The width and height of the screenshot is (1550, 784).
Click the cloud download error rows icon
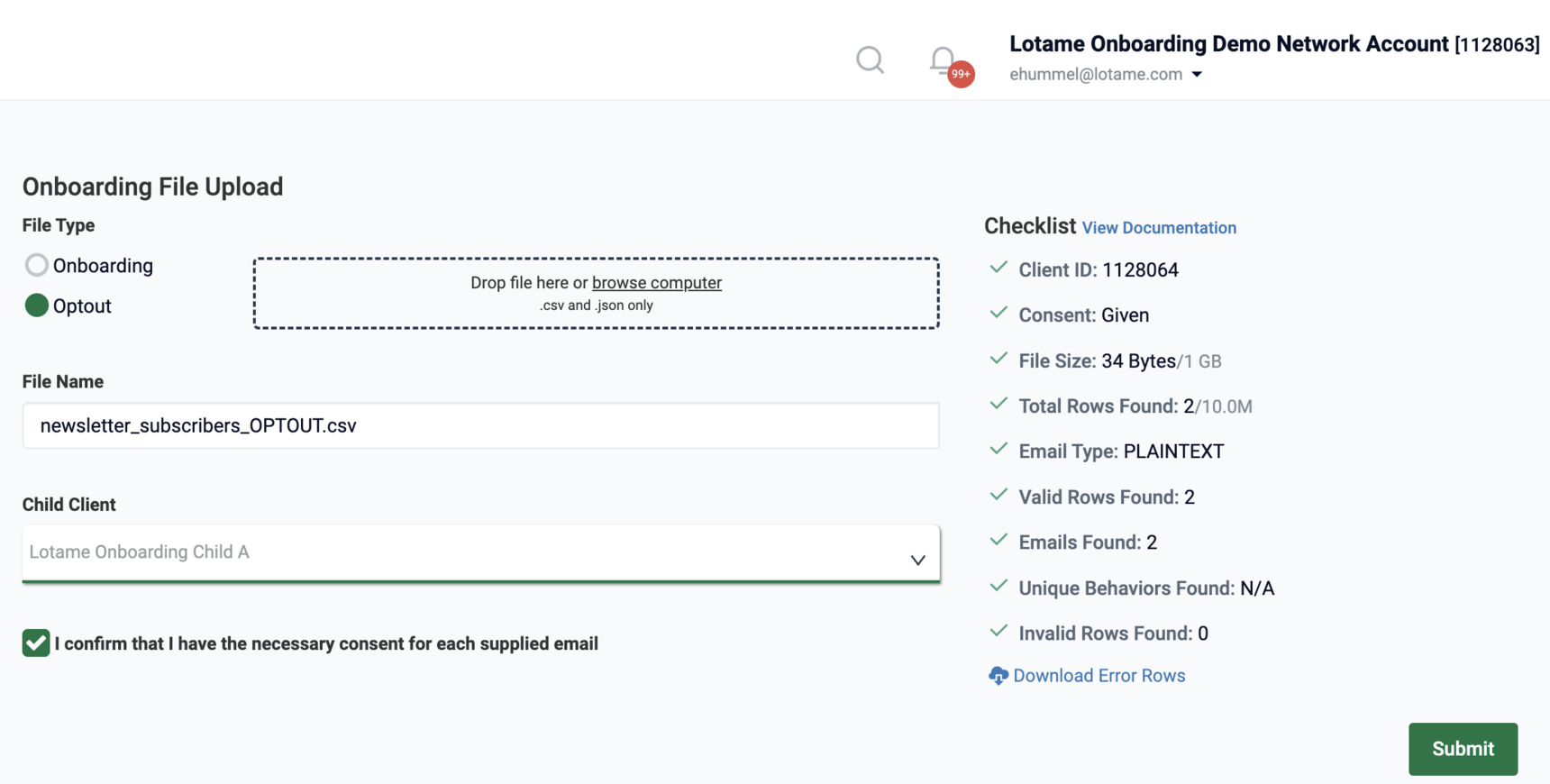[x=998, y=676]
